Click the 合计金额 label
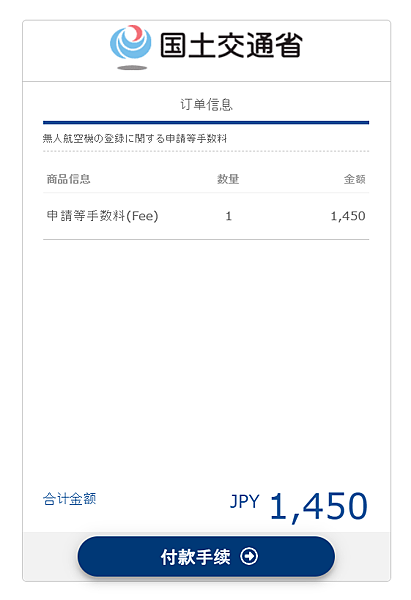The height and width of the screenshot is (600, 411). pos(69,499)
